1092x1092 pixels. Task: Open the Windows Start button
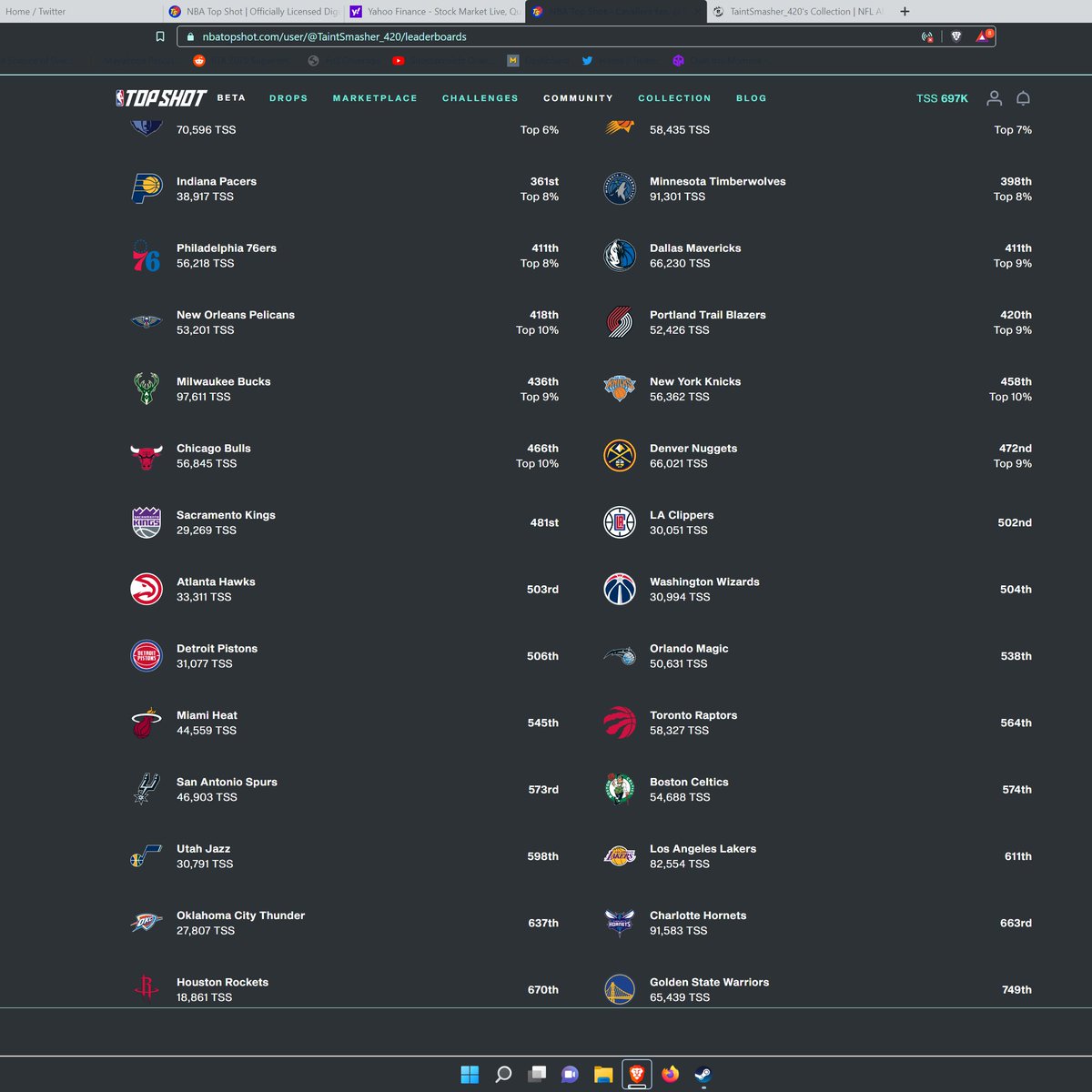pyautogui.click(x=470, y=1075)
